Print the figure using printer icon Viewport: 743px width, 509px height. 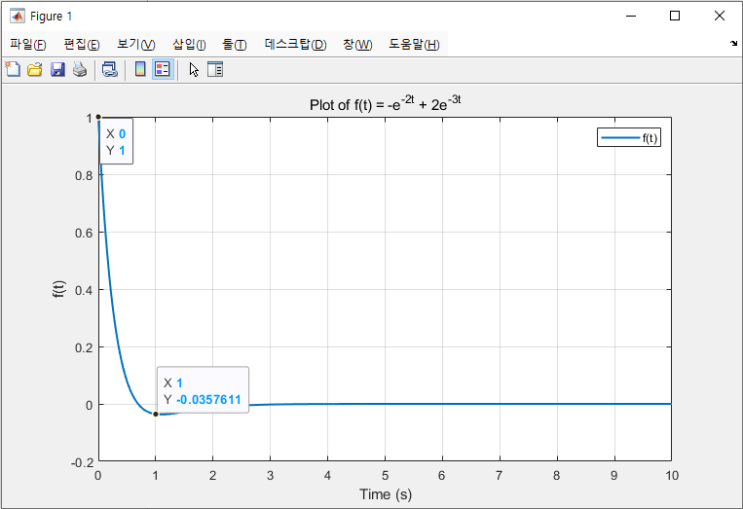(80, 70)
